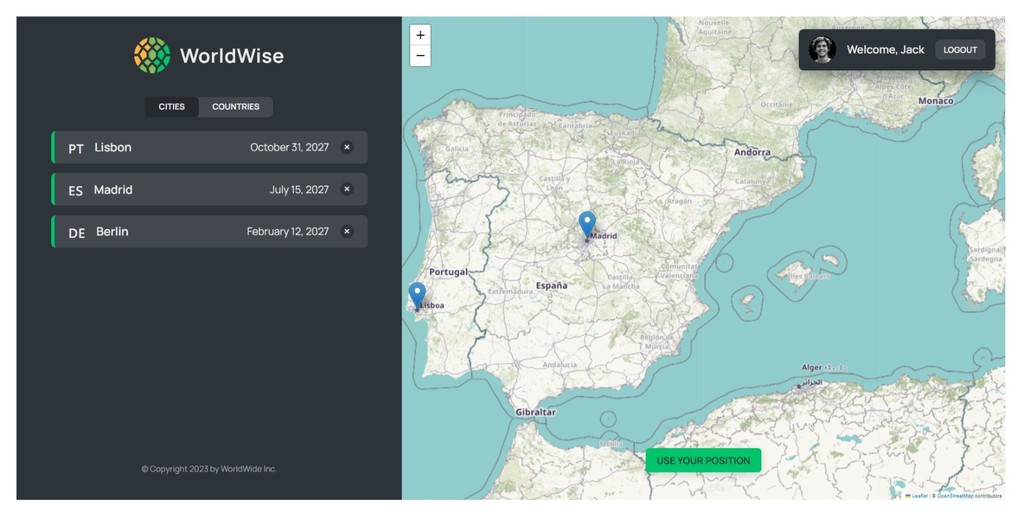Select the Madrid map marker pin

[587, 224]
